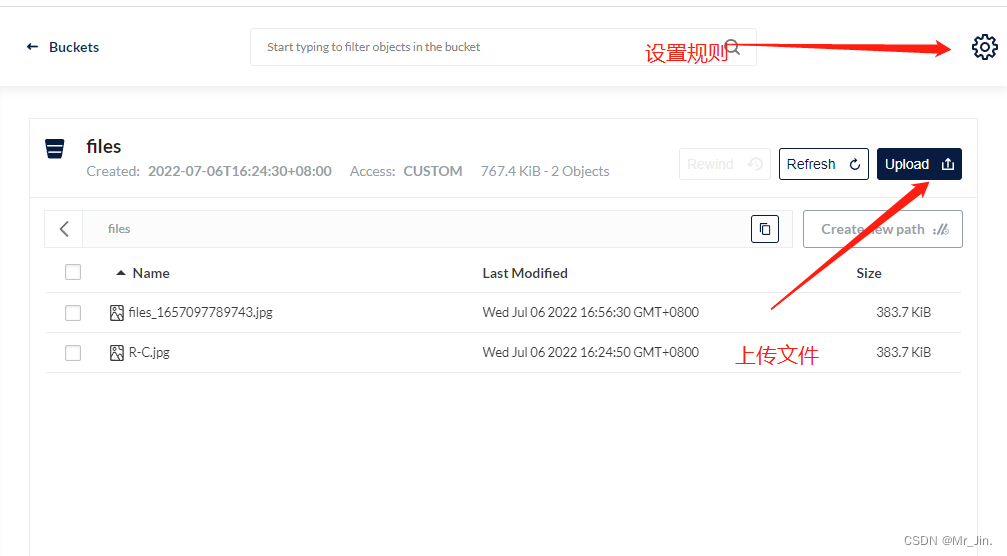Click the Created timestamp value
The width and height of the screenshot is (1007, 556).
[x=240, y=171]
